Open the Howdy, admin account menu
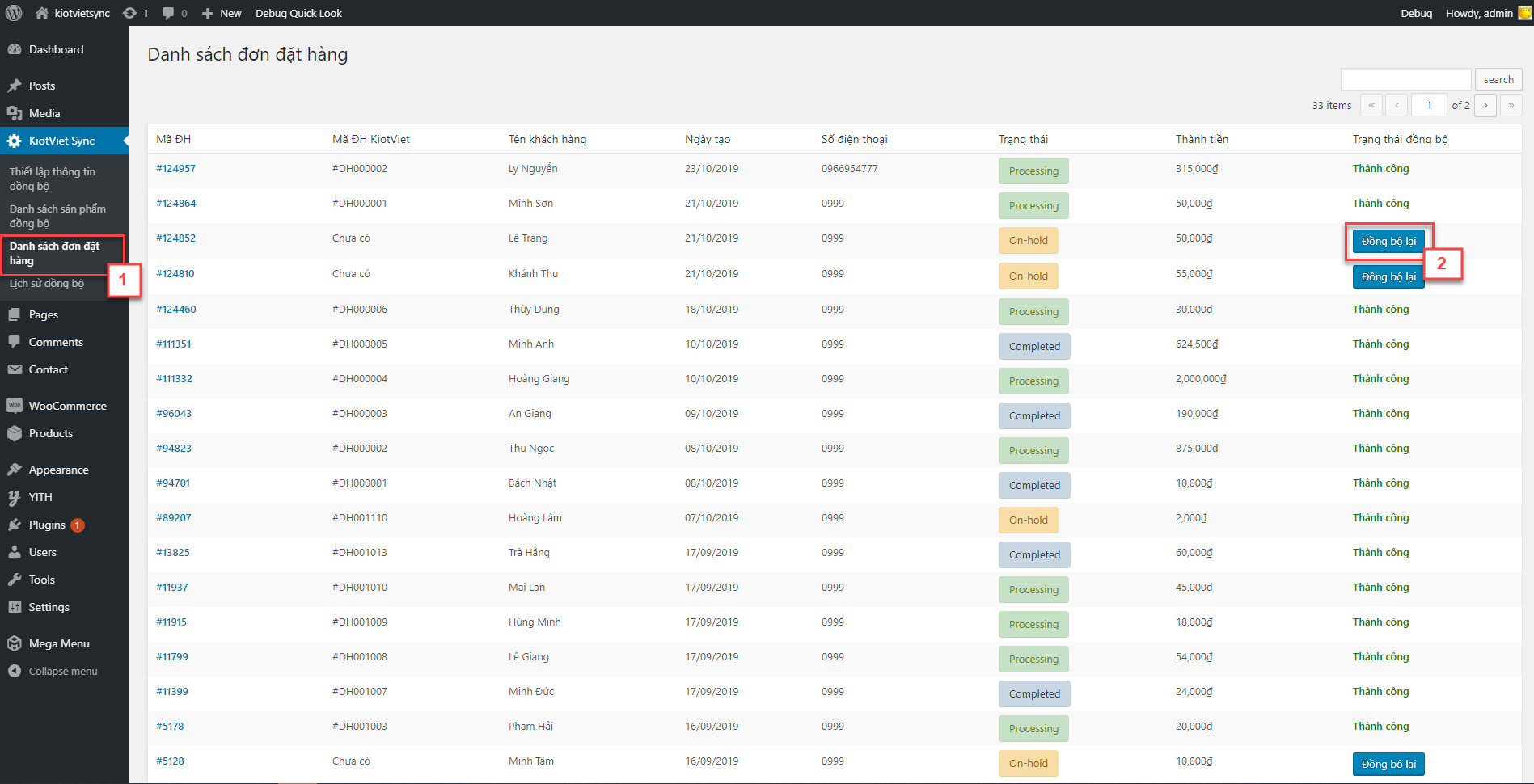The width and height of the screenshot is (1534, 784). (x=1479, y=13)
